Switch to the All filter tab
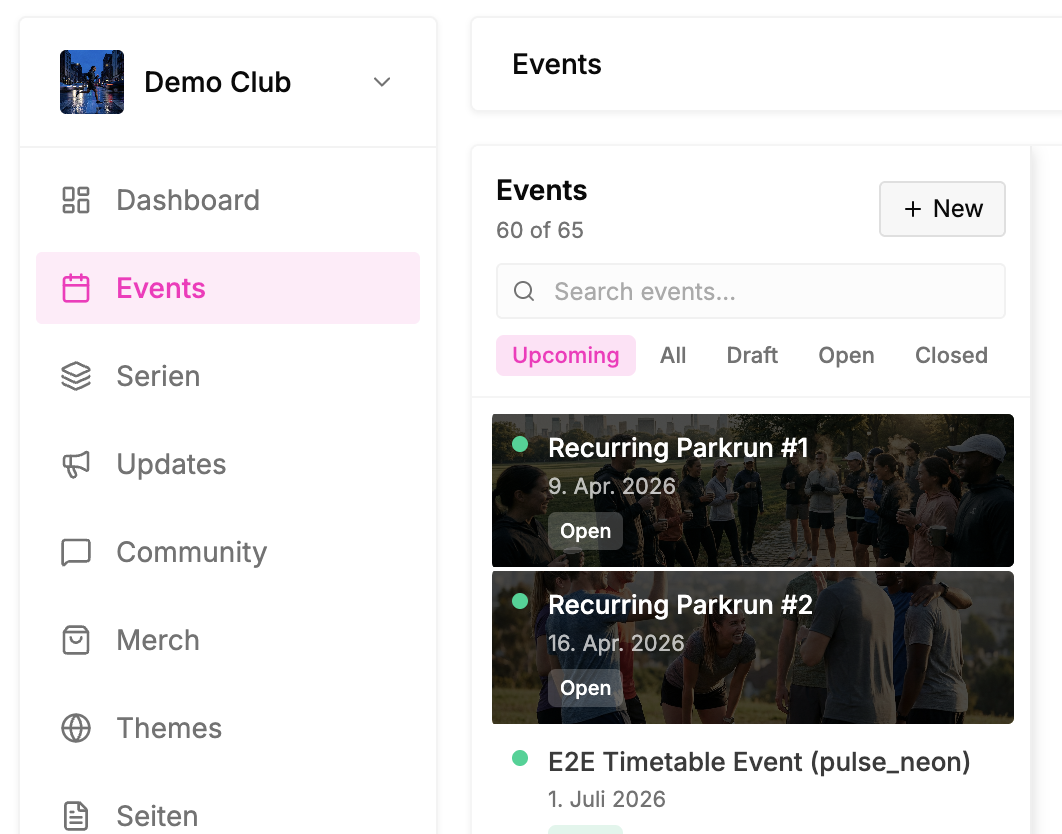1062x834 pixels. coord(673,356)
